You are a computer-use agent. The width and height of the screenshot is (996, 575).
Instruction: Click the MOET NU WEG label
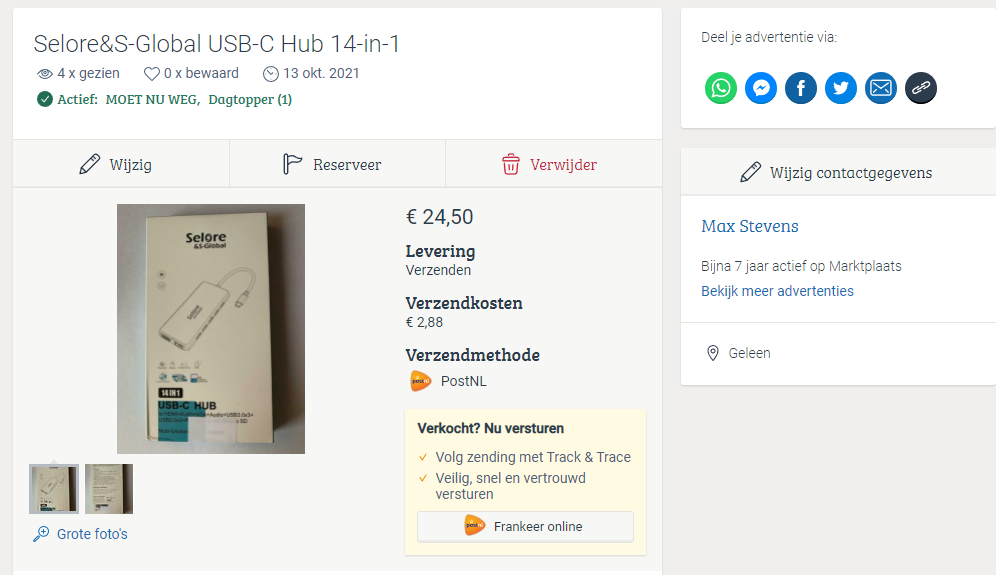click(152, 100)
